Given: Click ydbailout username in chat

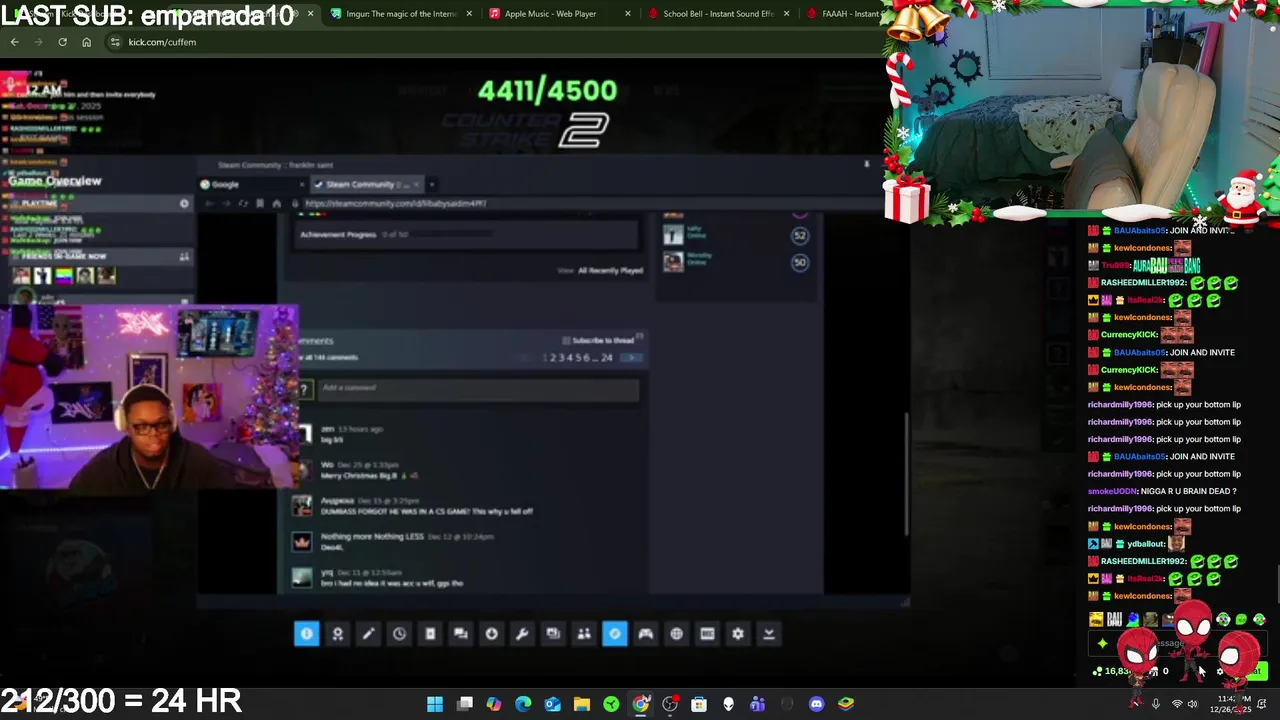Looking at the screenshot, I should click(1145, 544).
